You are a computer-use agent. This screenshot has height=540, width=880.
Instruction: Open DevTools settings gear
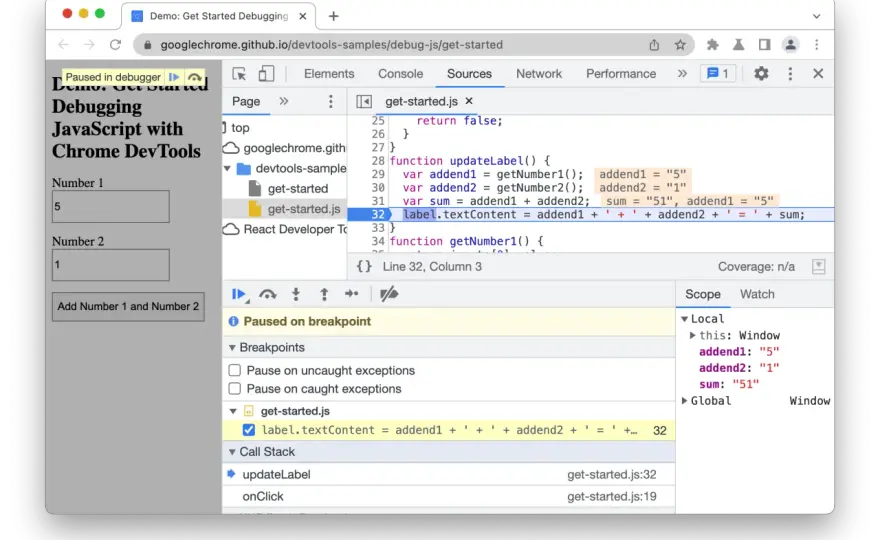[x=761, y=74]
